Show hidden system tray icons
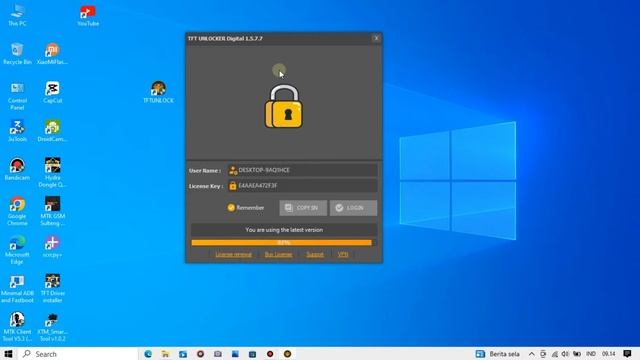640x360 pixels. (x=531, y=354)
